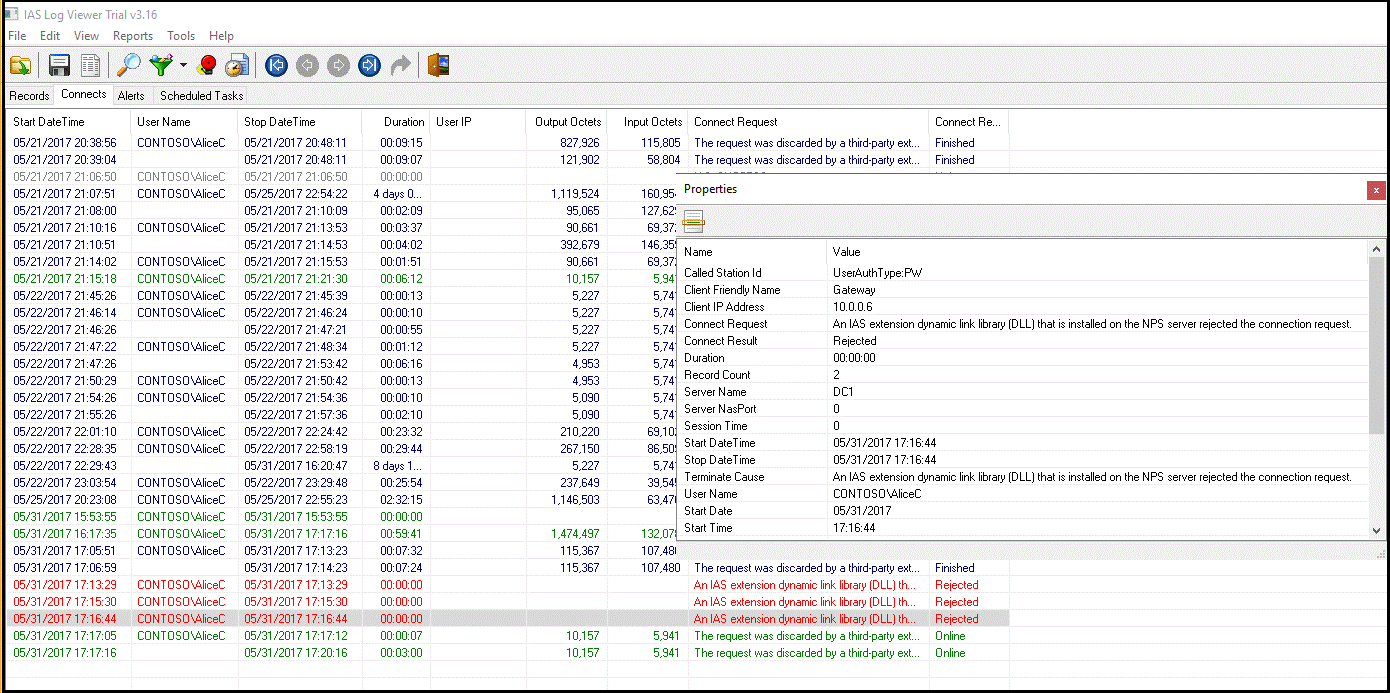Image resolution: width=1390 pixels, height=693 pixels.
Task: Start a search for records
Action: click(x=127, y=64)
